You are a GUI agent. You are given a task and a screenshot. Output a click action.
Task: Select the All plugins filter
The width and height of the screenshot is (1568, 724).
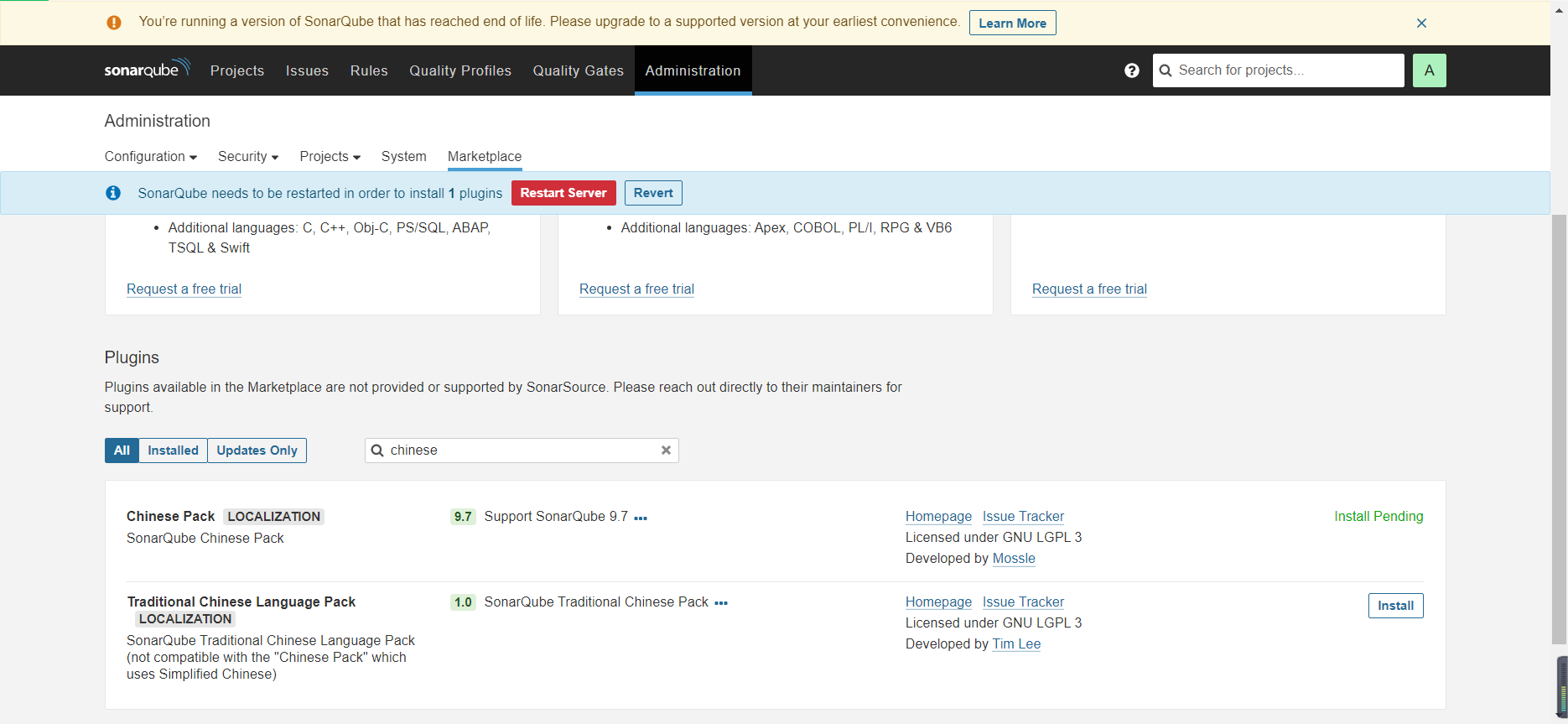click(122, 451)
